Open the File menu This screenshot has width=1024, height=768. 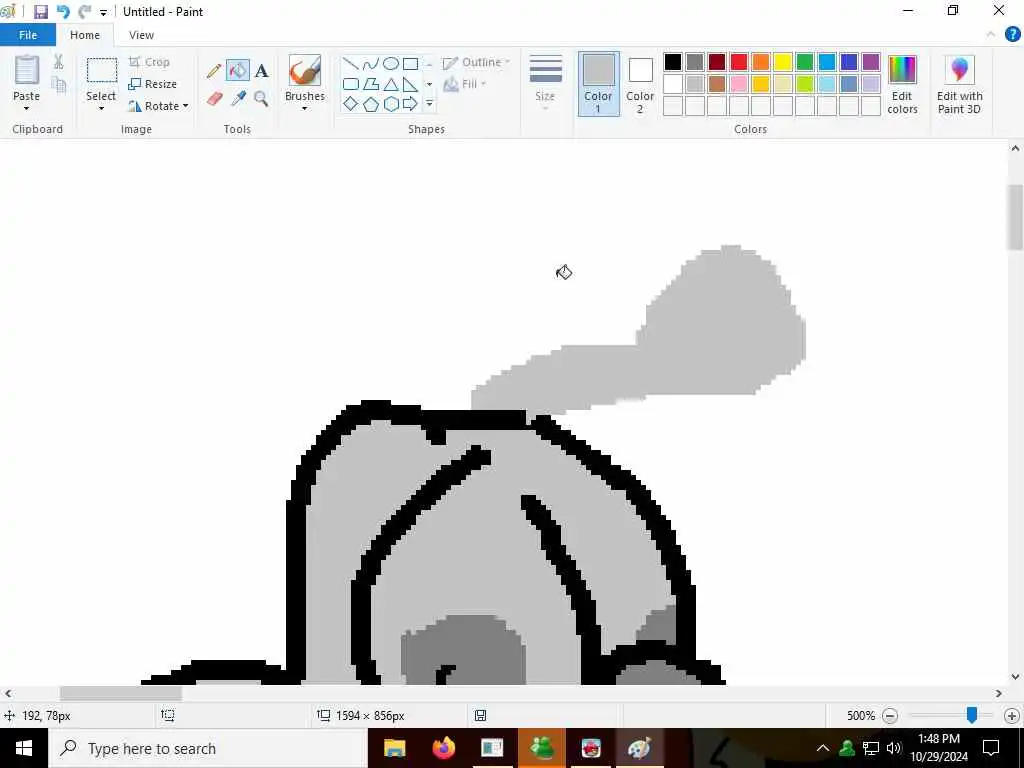click(28, 35)
